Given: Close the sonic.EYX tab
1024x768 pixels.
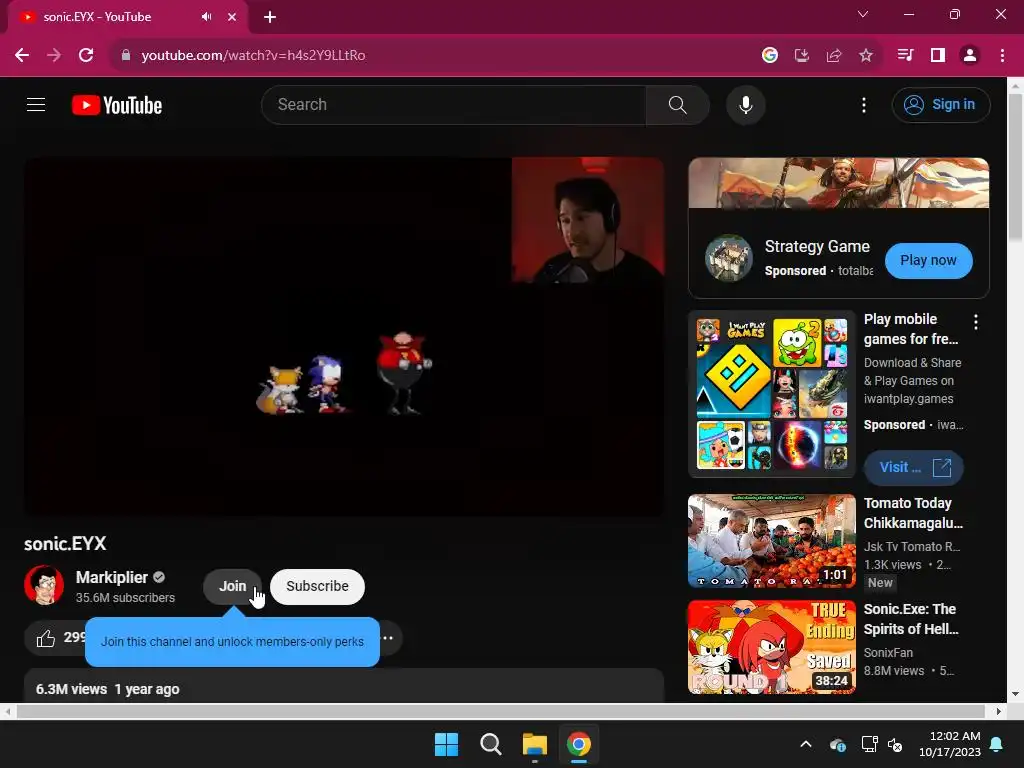Looking at the screenshot, I should click(x=232, y=17).
